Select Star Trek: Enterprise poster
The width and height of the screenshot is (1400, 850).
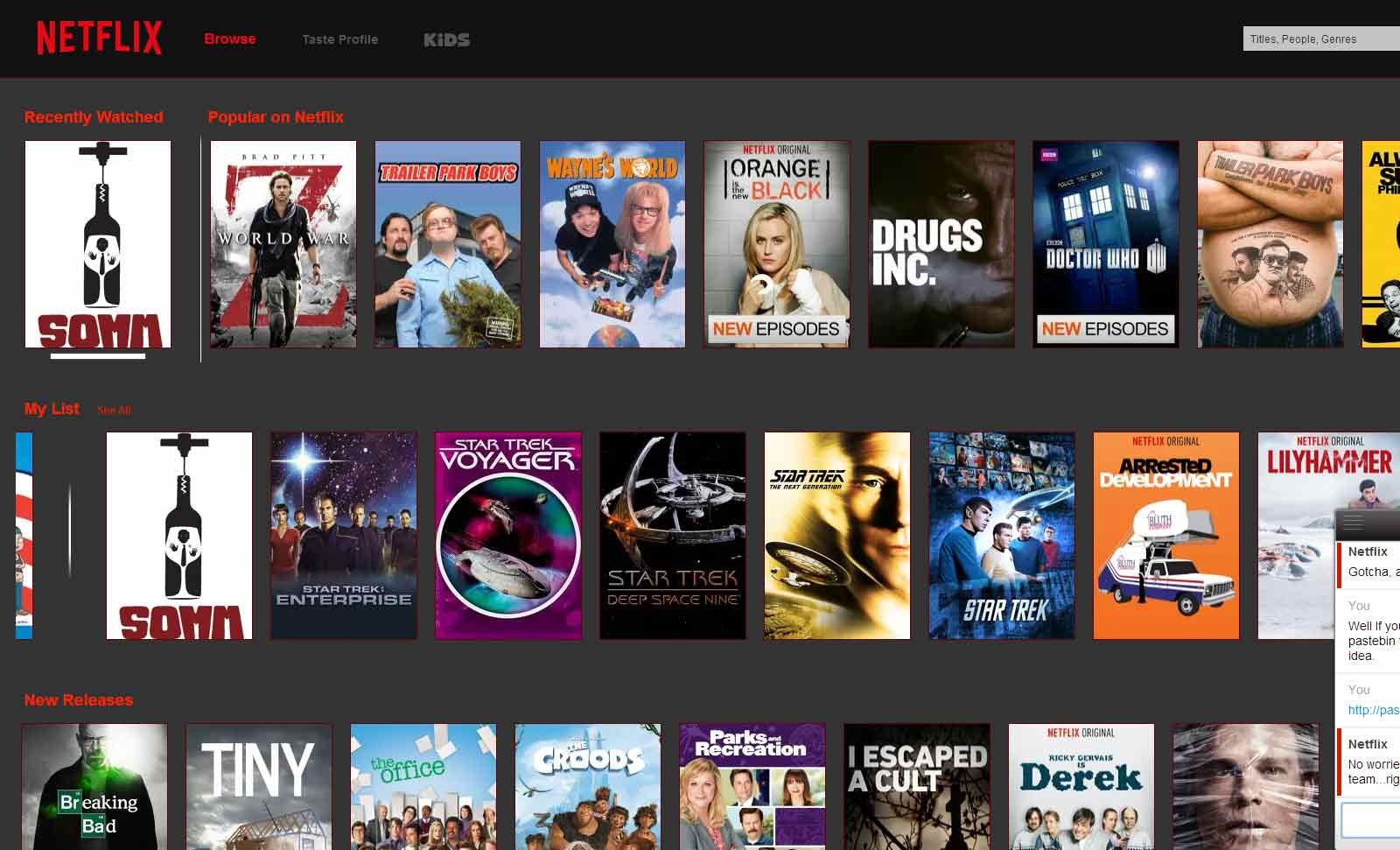[344, 536]
